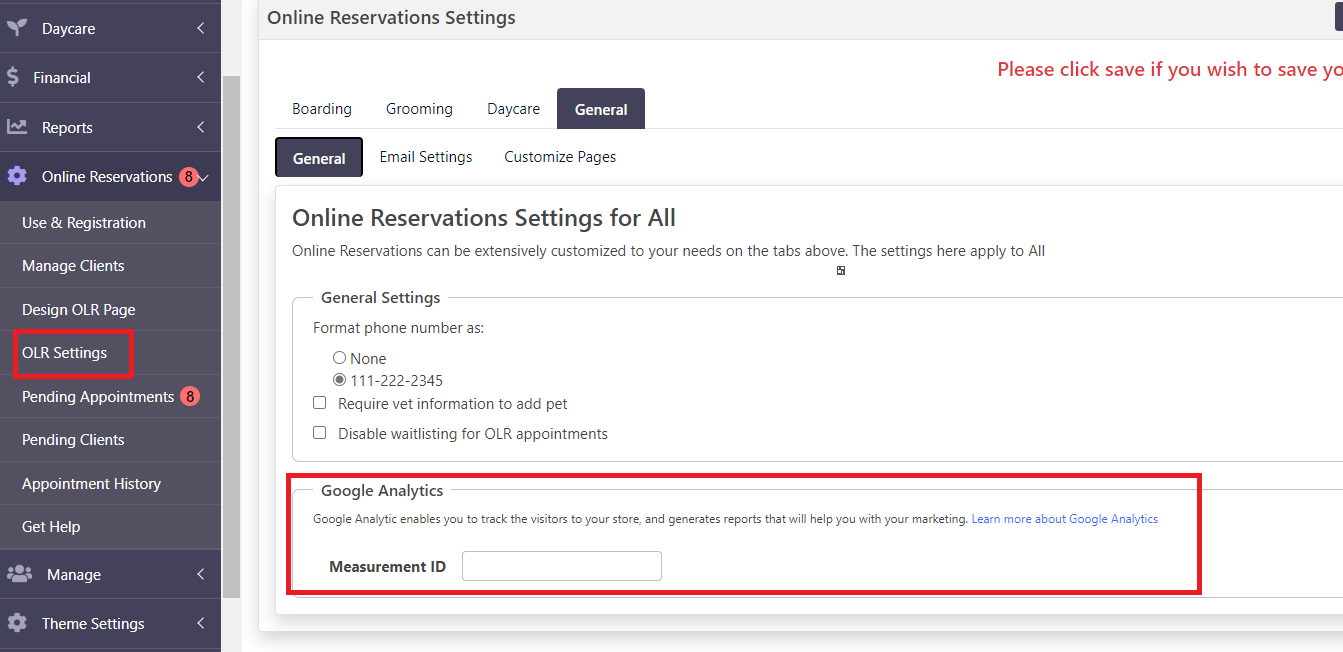Open Use & Registration in sidebar

(84, 222)
